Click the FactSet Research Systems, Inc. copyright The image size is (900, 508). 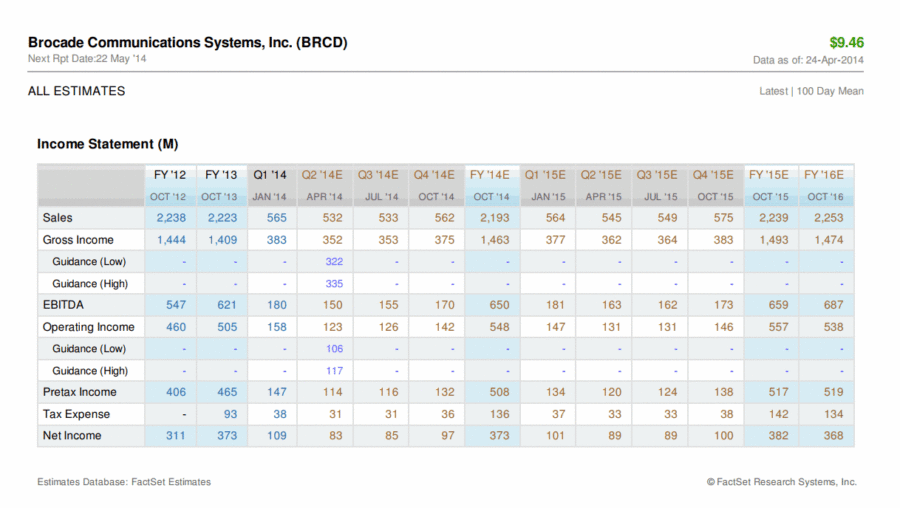(782, 482)
